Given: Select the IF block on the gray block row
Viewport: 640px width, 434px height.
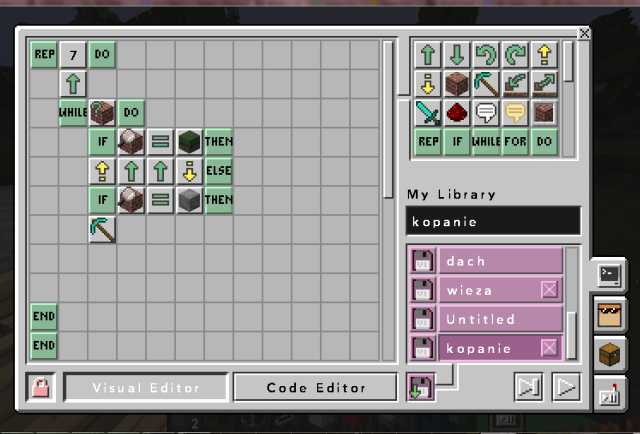Looking at the screenshot, I should coord(102,200).
